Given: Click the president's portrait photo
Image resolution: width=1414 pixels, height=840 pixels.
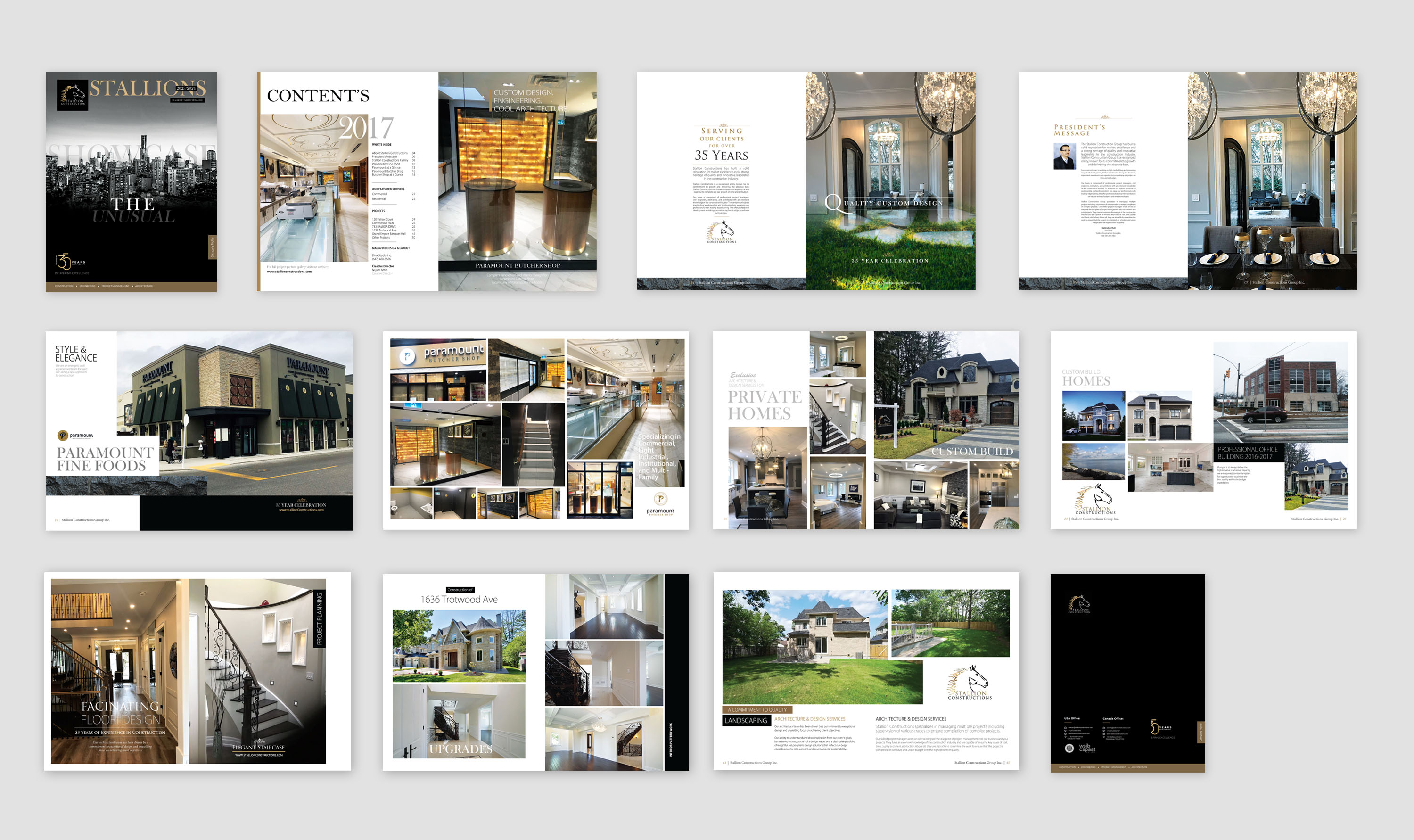Looking at the screenshot, I should click(x=1064, y=157).
